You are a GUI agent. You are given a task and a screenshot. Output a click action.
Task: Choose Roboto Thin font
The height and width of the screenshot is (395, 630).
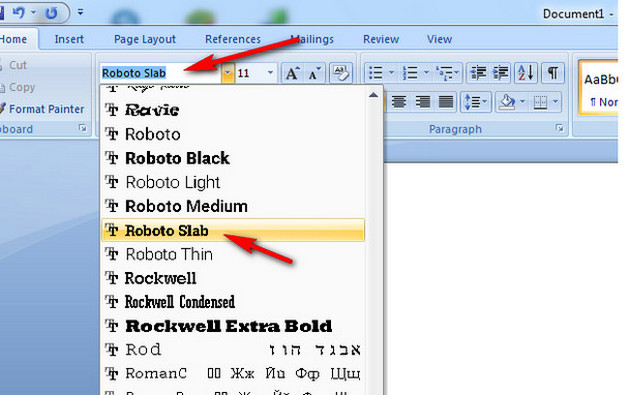(x=233, y=254)
